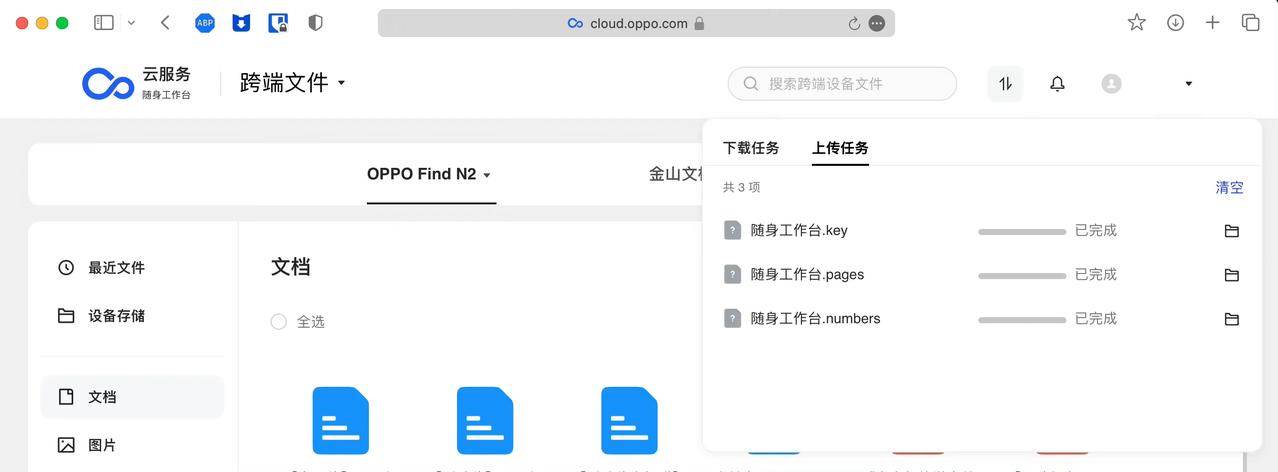Reload the page with the refresh icon
The width and height of the screenshot is (1278, 472).
pos(854,23)
